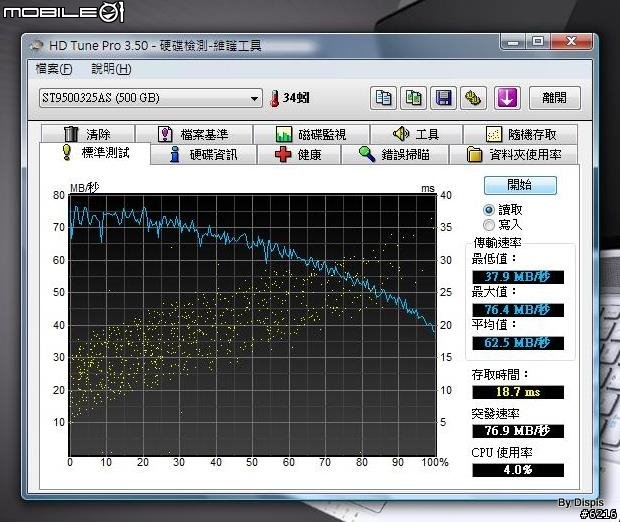
Task: Click the HD Tune Pro 3.50 title text
Action: pos(155,46)
